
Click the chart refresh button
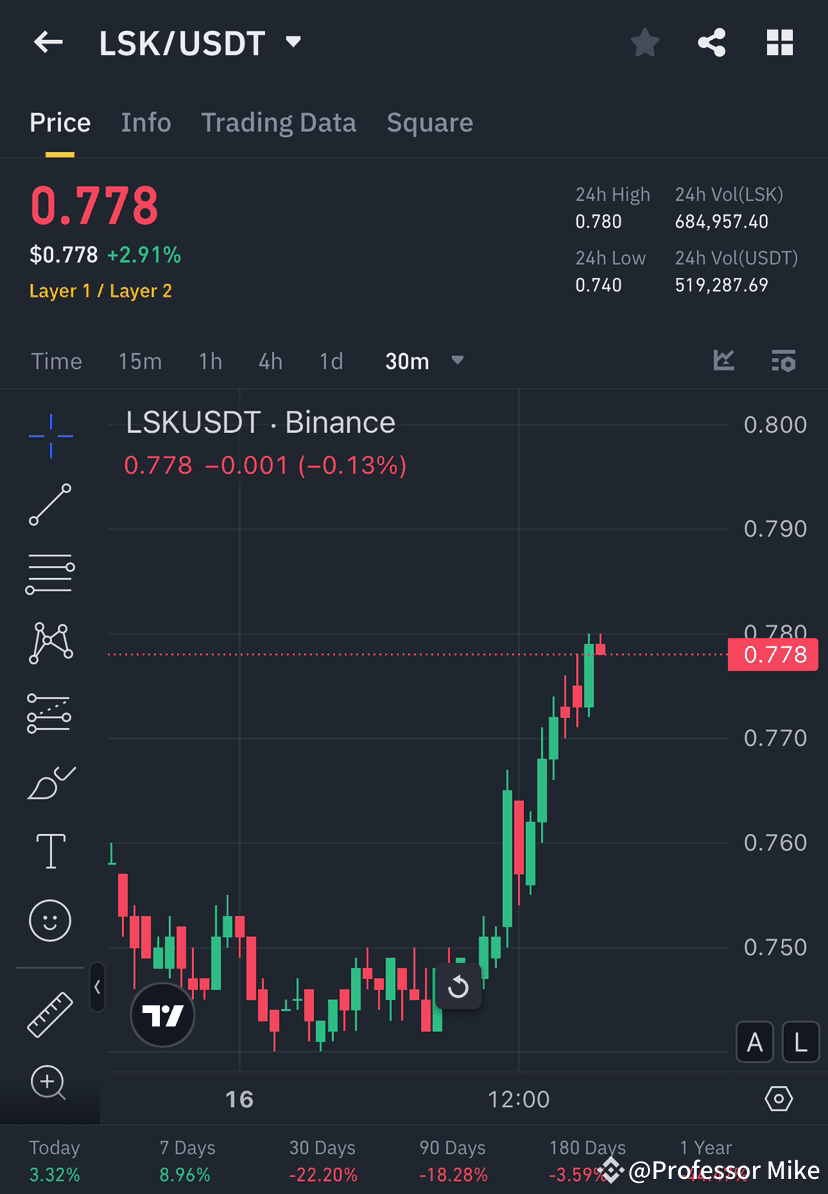coord(459,988)
